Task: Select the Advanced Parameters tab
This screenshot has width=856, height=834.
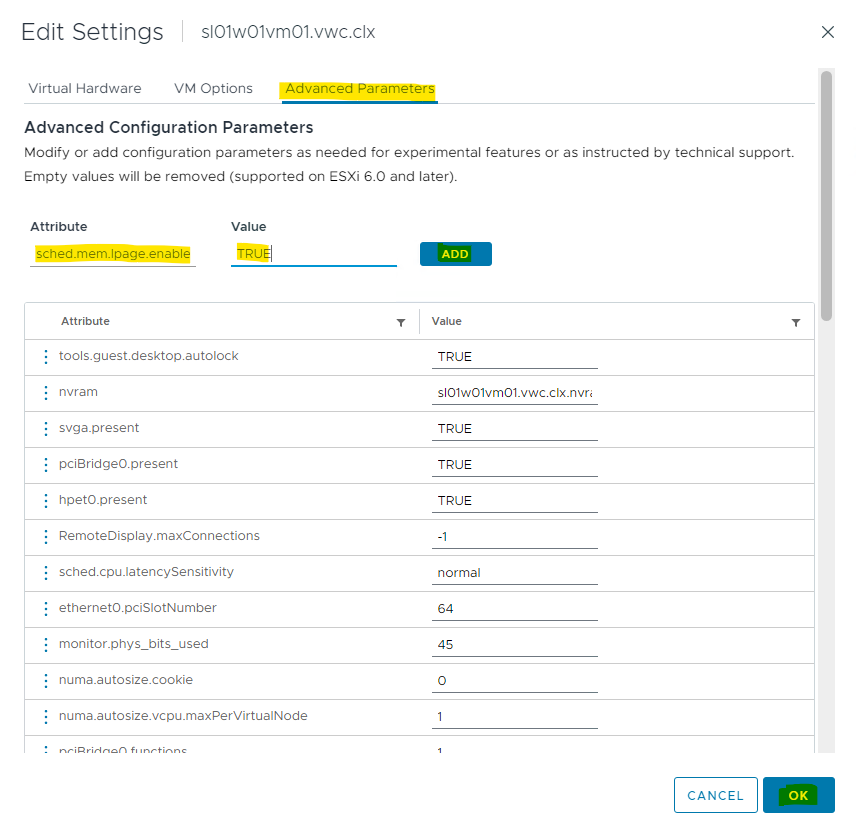Action: click(359, 88)
